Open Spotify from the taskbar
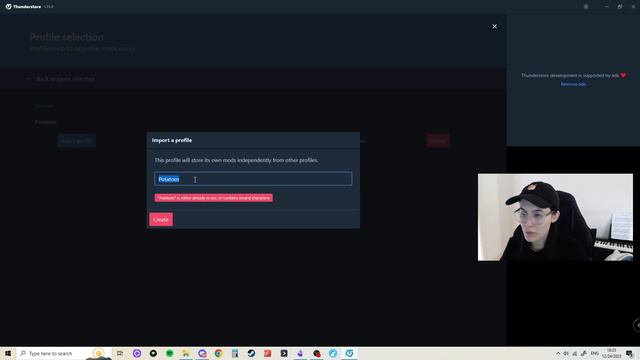 pos(169,353)
